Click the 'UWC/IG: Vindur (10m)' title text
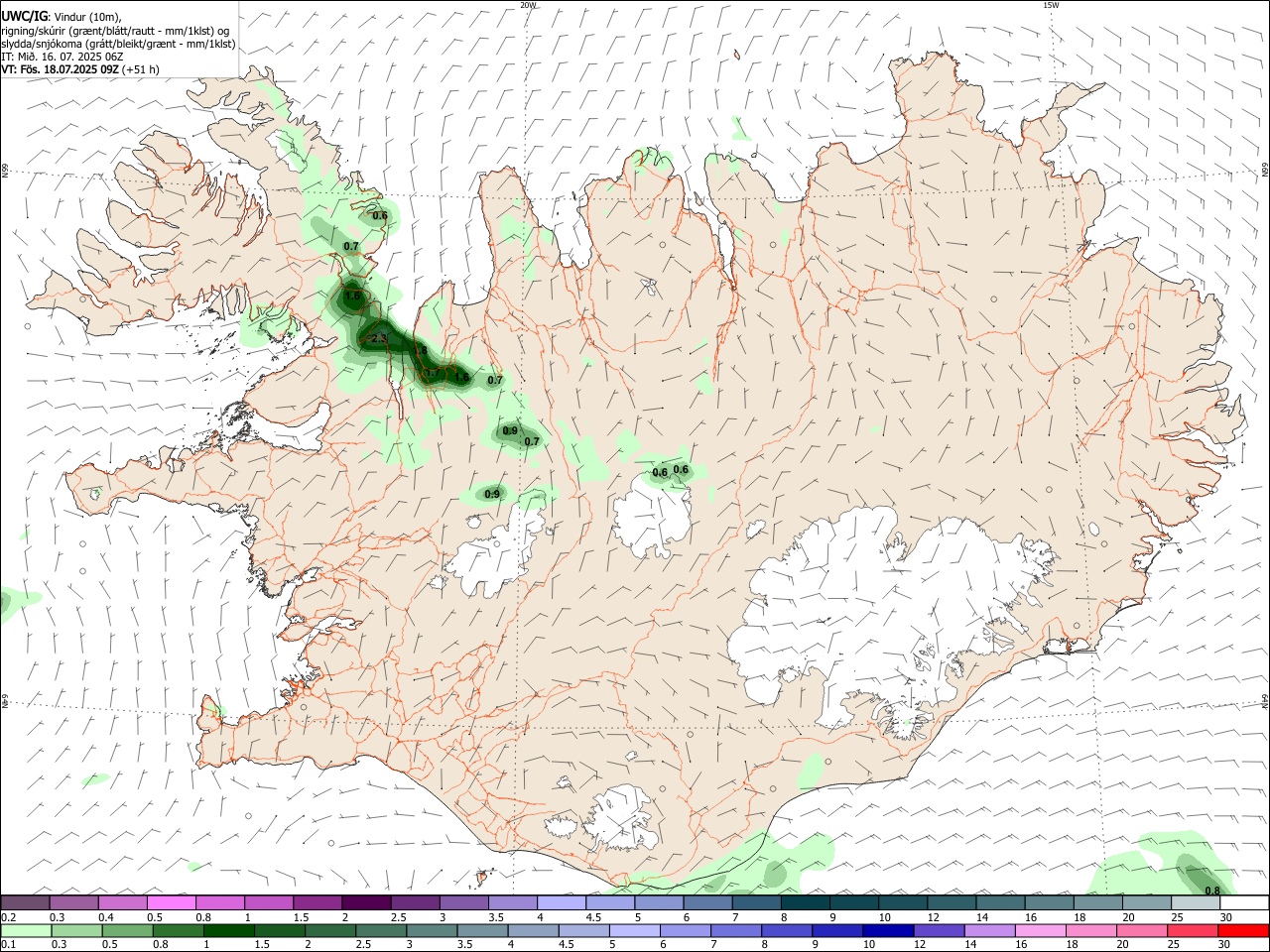This screenshot has width=1270, height=952. pyautogui.click(x=62, y=17)
